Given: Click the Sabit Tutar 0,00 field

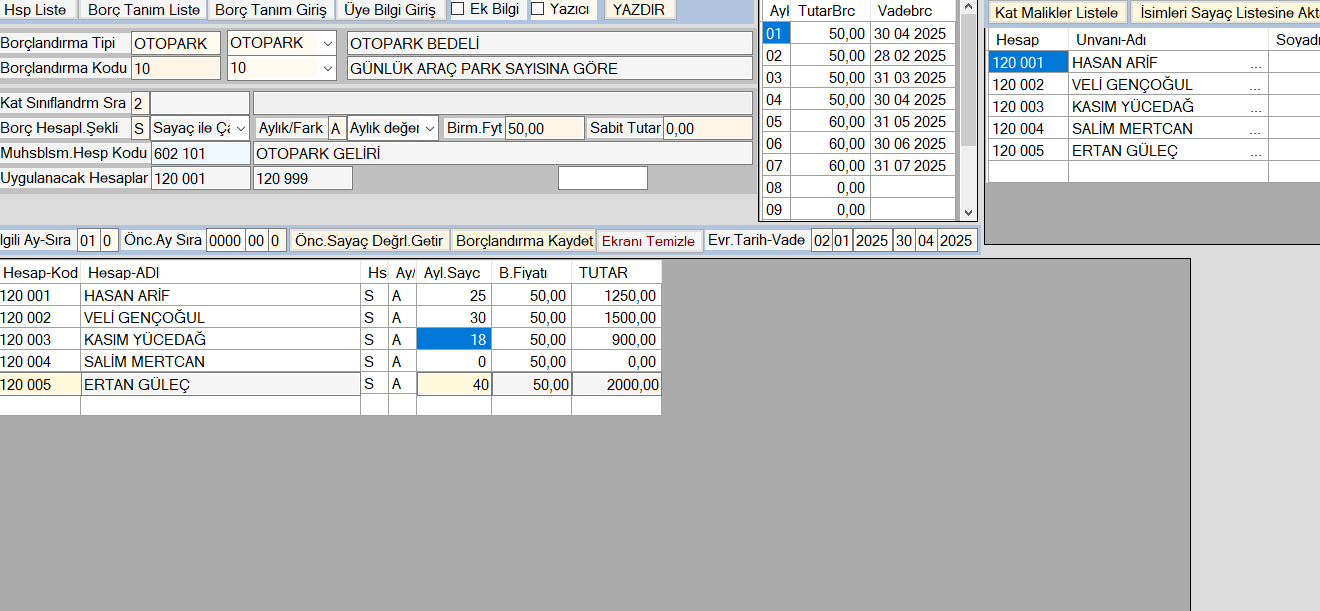Looking at the screenshot, I should 707,128.
